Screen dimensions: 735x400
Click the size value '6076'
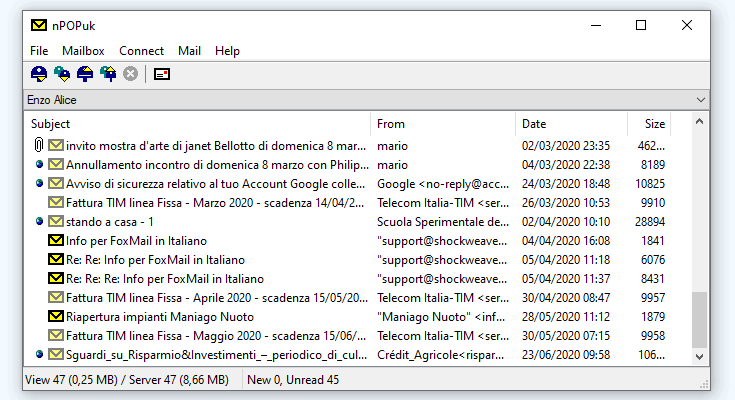(652, 259)
